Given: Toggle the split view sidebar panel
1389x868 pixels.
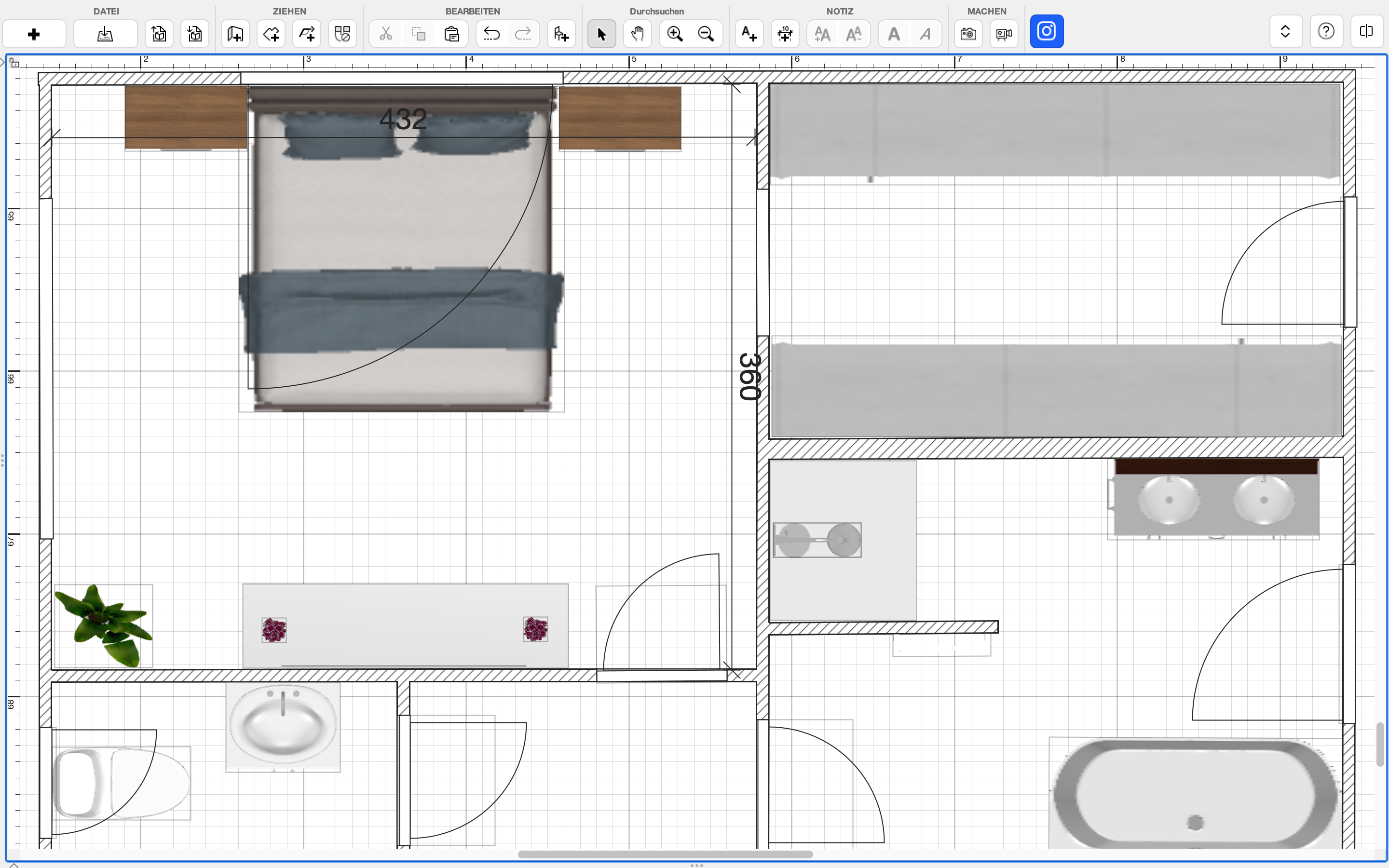Looking at the screenshot, I should click(x=1366, y=31).
